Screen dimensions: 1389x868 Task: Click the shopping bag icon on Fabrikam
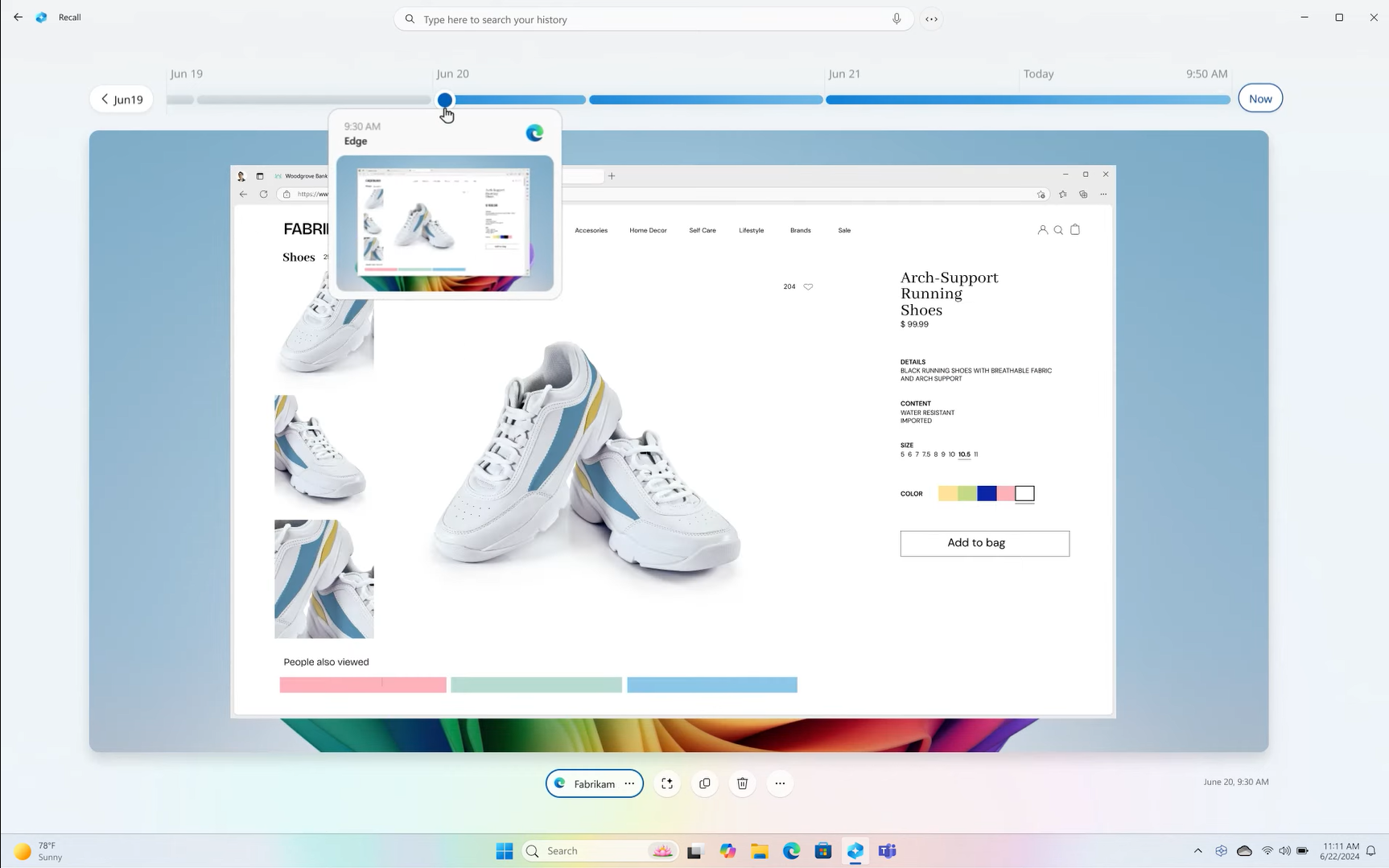pos(1075,230)
